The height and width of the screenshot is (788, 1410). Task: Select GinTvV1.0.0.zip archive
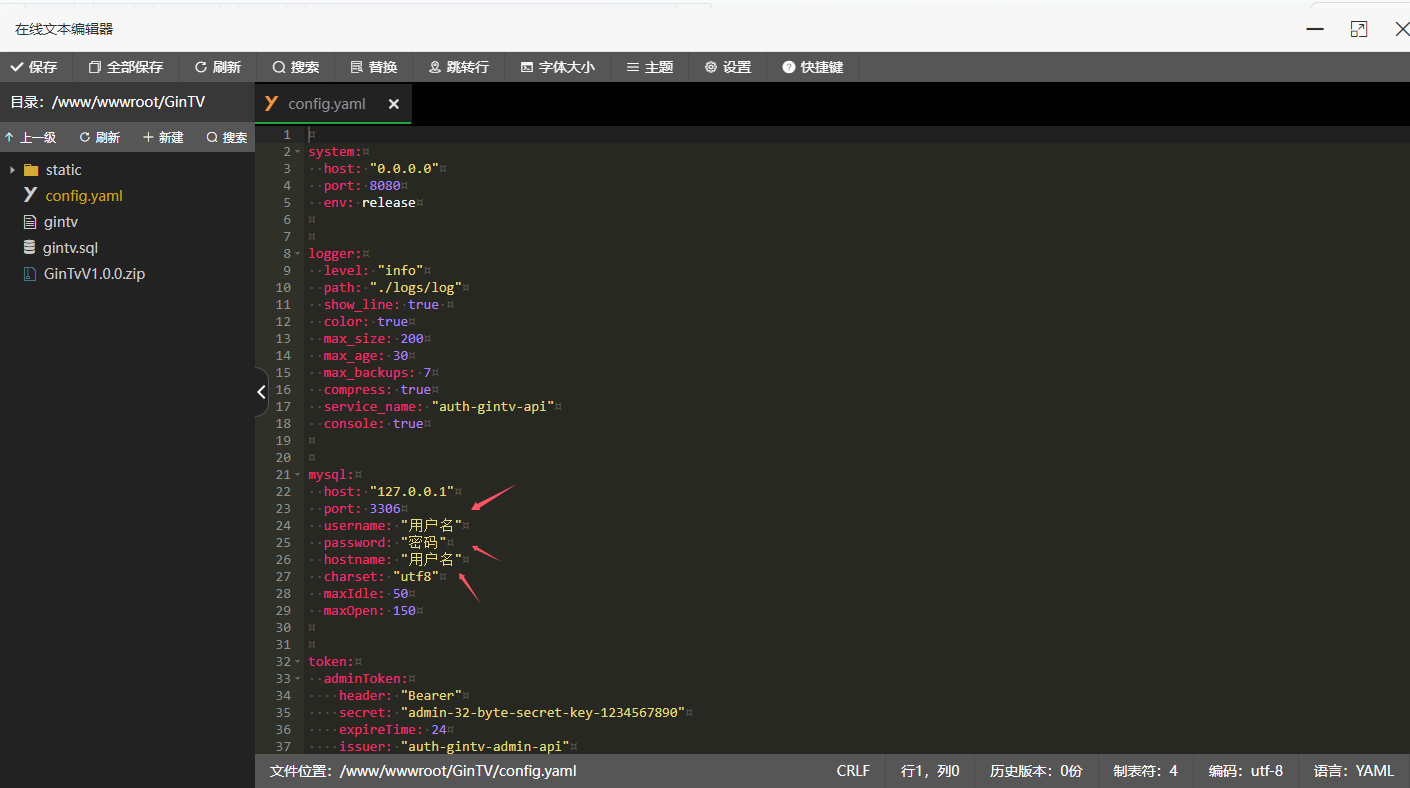pos(94,274)
